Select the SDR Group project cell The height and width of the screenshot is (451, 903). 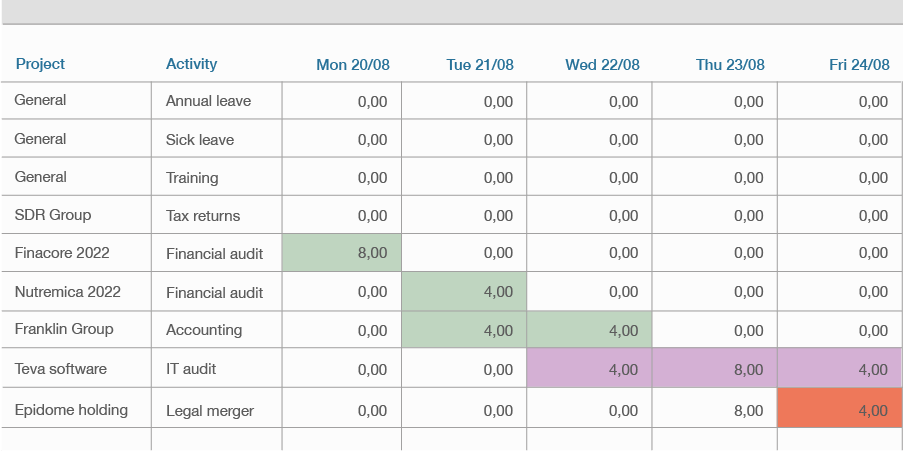click(x=76, y=215)
